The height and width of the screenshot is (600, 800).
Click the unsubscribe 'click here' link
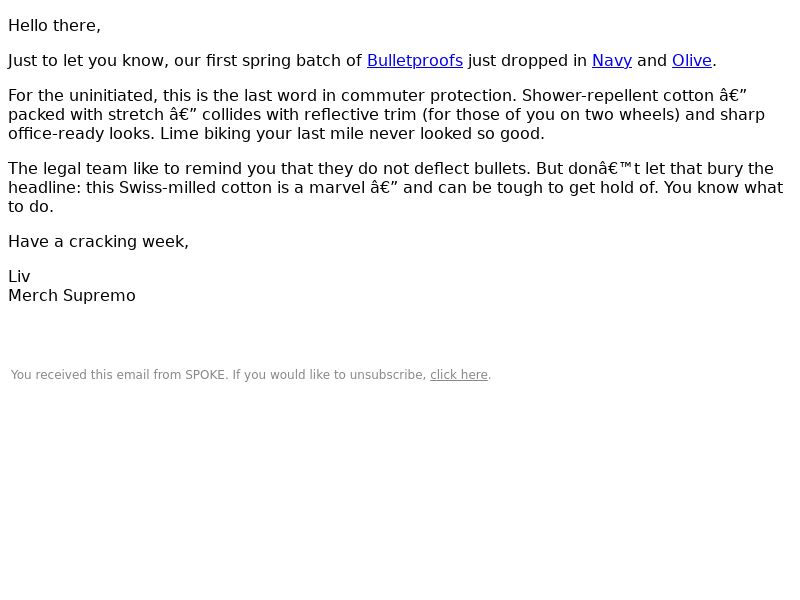[x=459, y=375]
